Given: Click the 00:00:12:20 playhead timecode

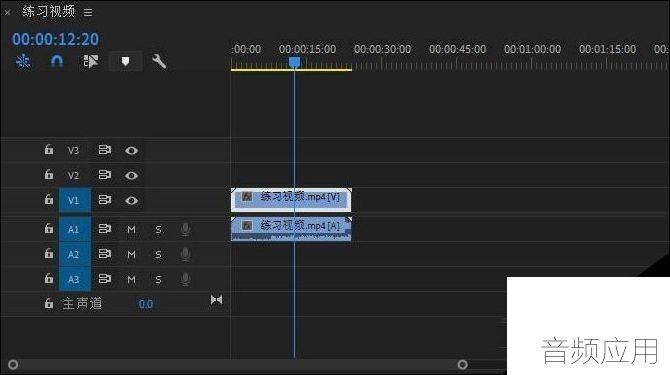Looking at the screenshot, I should [x=55, y=39].
